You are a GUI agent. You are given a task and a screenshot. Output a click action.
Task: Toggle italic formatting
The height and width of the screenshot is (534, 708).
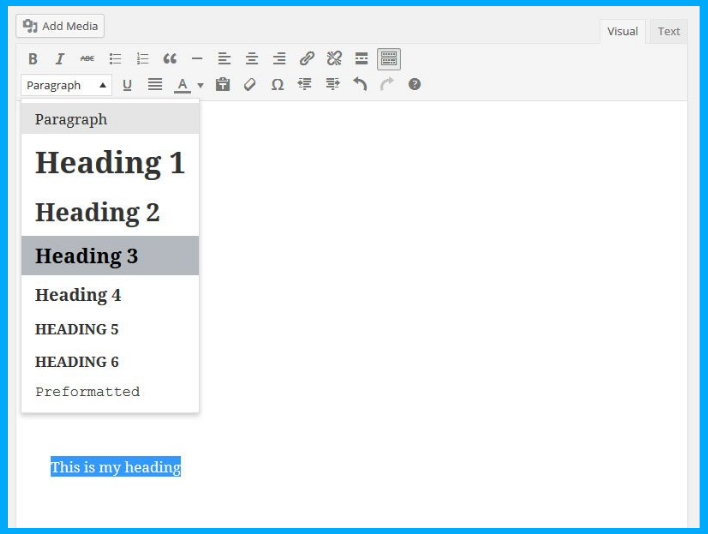tap(60, 59)
